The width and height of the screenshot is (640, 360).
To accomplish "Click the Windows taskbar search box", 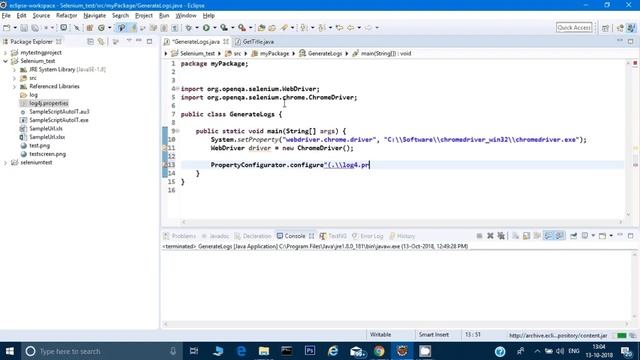I will point(101,351).
